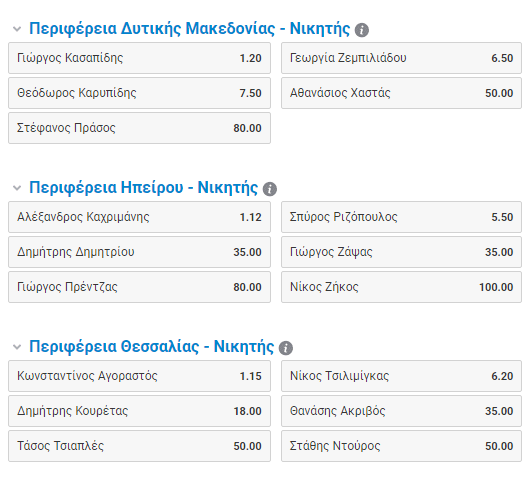Pick Αθανάσιος Χαστάς at 50.00
531x486 pixels.
[x=401, y=93]
